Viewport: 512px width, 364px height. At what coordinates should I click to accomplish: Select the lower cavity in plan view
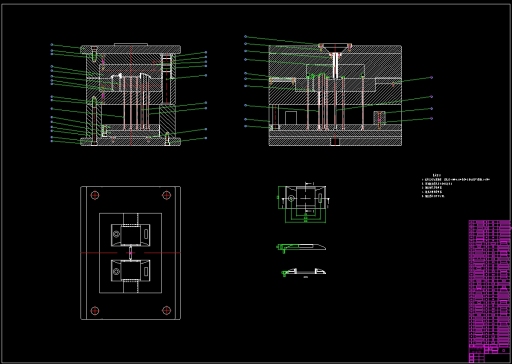pos(130,271)
